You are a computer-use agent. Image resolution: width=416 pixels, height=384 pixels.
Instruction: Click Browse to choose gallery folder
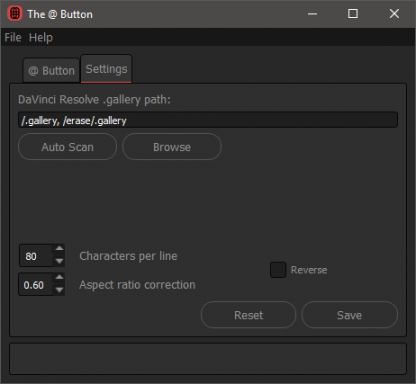(x=172, y=147)
